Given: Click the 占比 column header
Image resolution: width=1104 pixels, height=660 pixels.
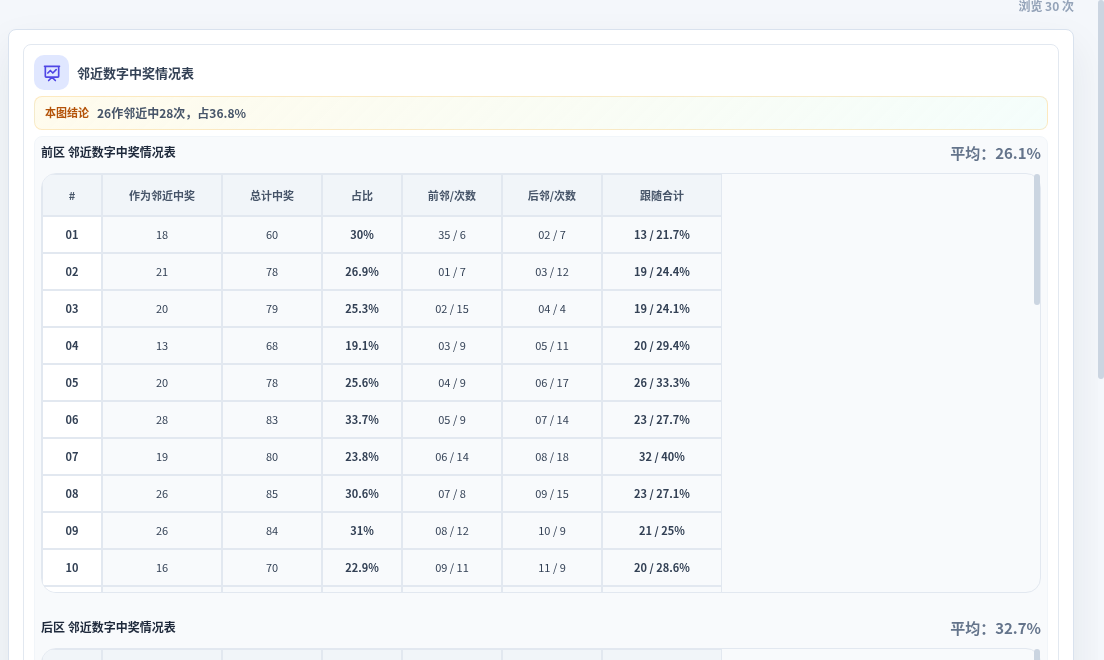Looking at the screenshot, I should [362, 196].
